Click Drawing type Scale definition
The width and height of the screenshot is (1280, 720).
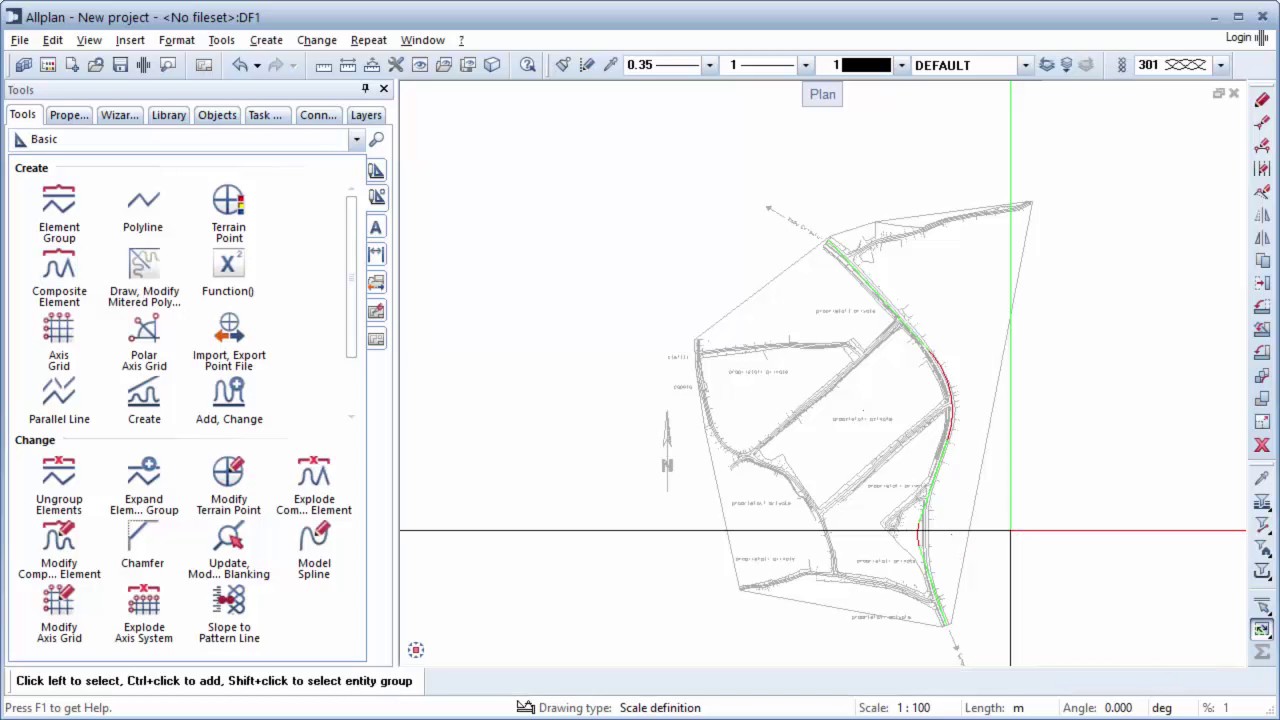point(660,708)
